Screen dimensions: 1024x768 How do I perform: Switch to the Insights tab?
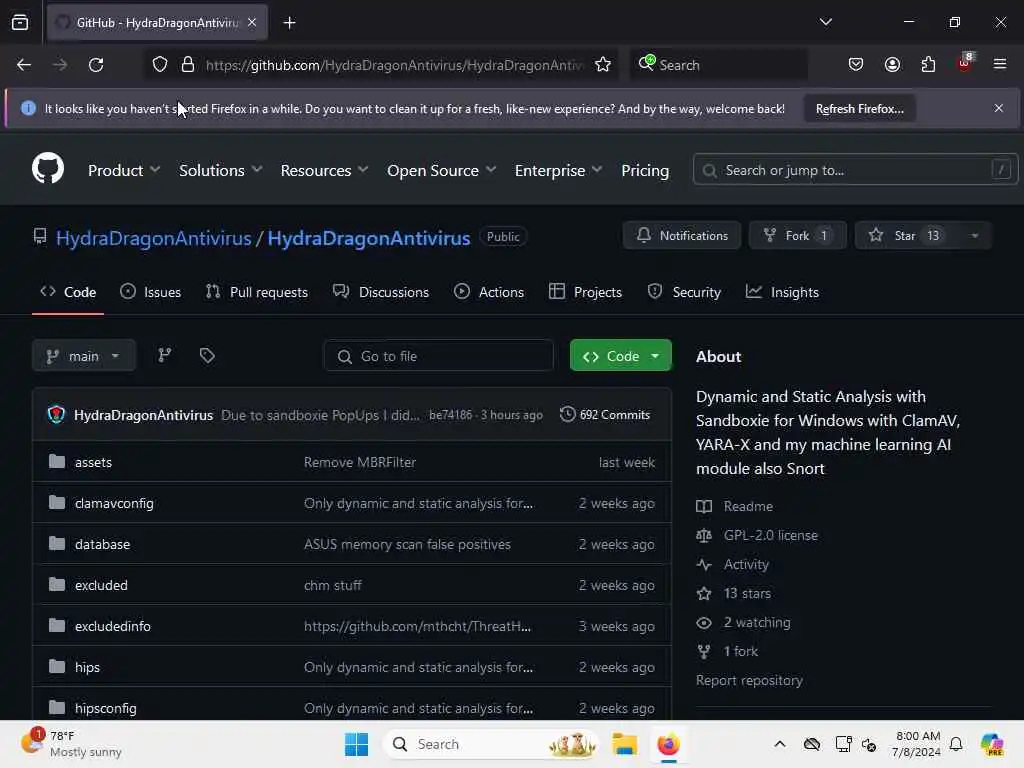pos(782,293)
